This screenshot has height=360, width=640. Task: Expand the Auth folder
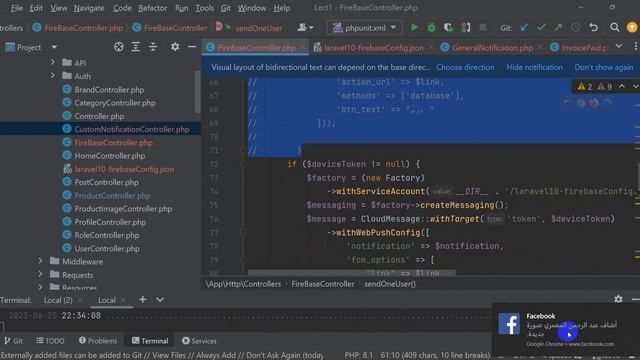(x=53, y=76)
